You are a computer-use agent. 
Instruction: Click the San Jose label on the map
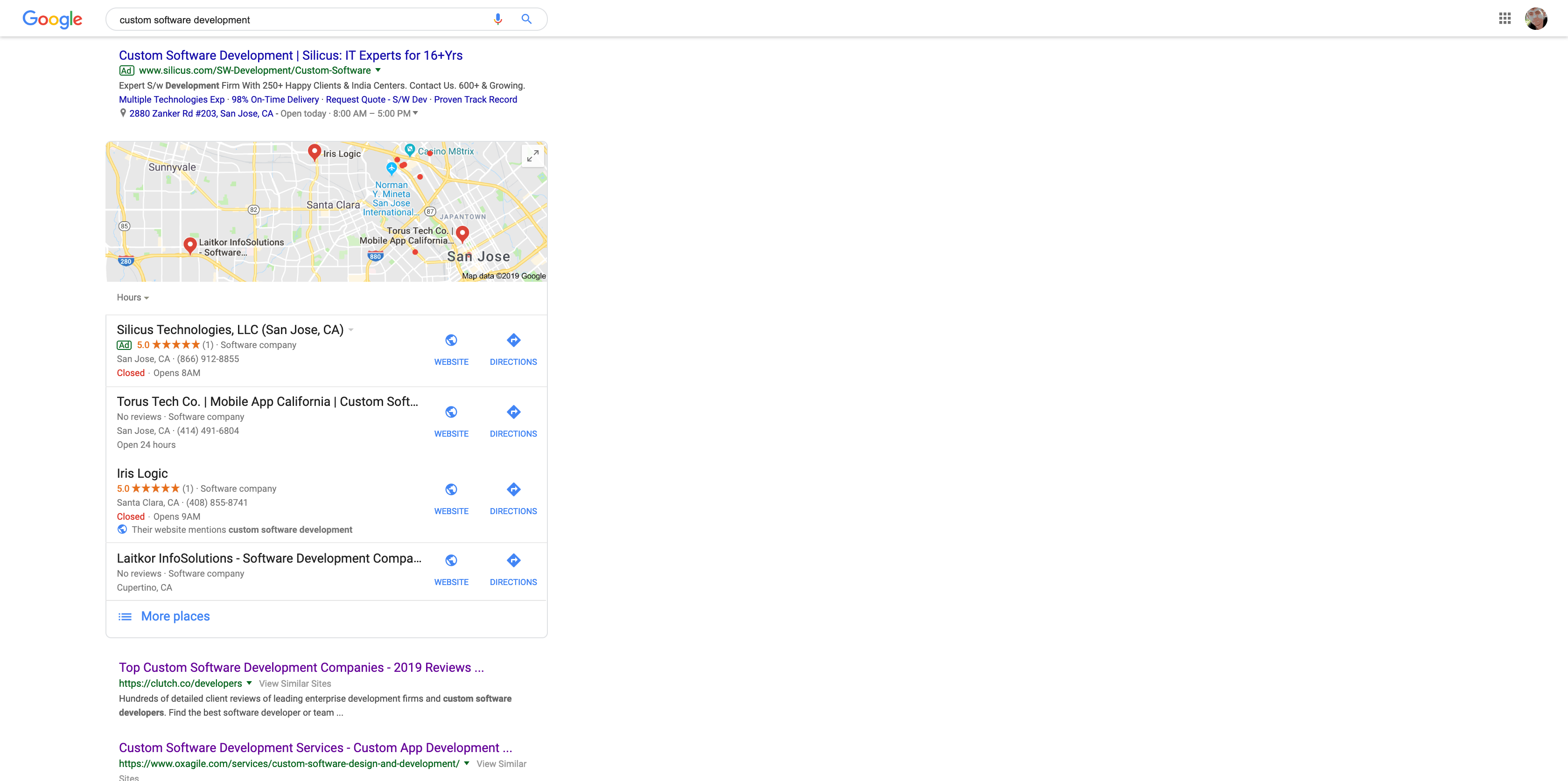[478, 257]
